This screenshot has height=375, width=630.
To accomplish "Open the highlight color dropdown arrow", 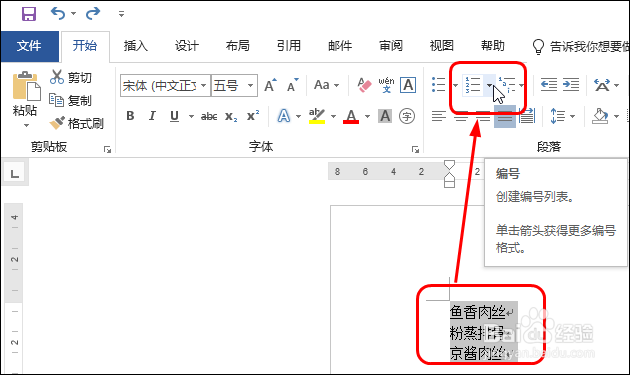I will [x=333, y=117].
